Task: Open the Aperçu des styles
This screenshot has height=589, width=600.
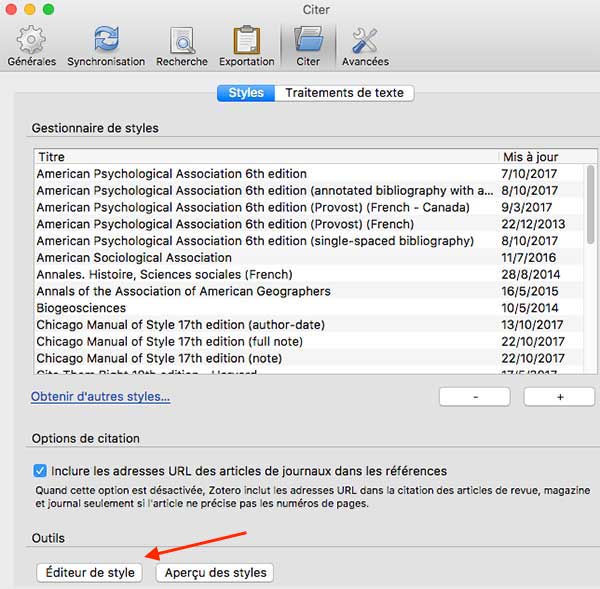Action: pyautogui.click(x=215, y=573)
